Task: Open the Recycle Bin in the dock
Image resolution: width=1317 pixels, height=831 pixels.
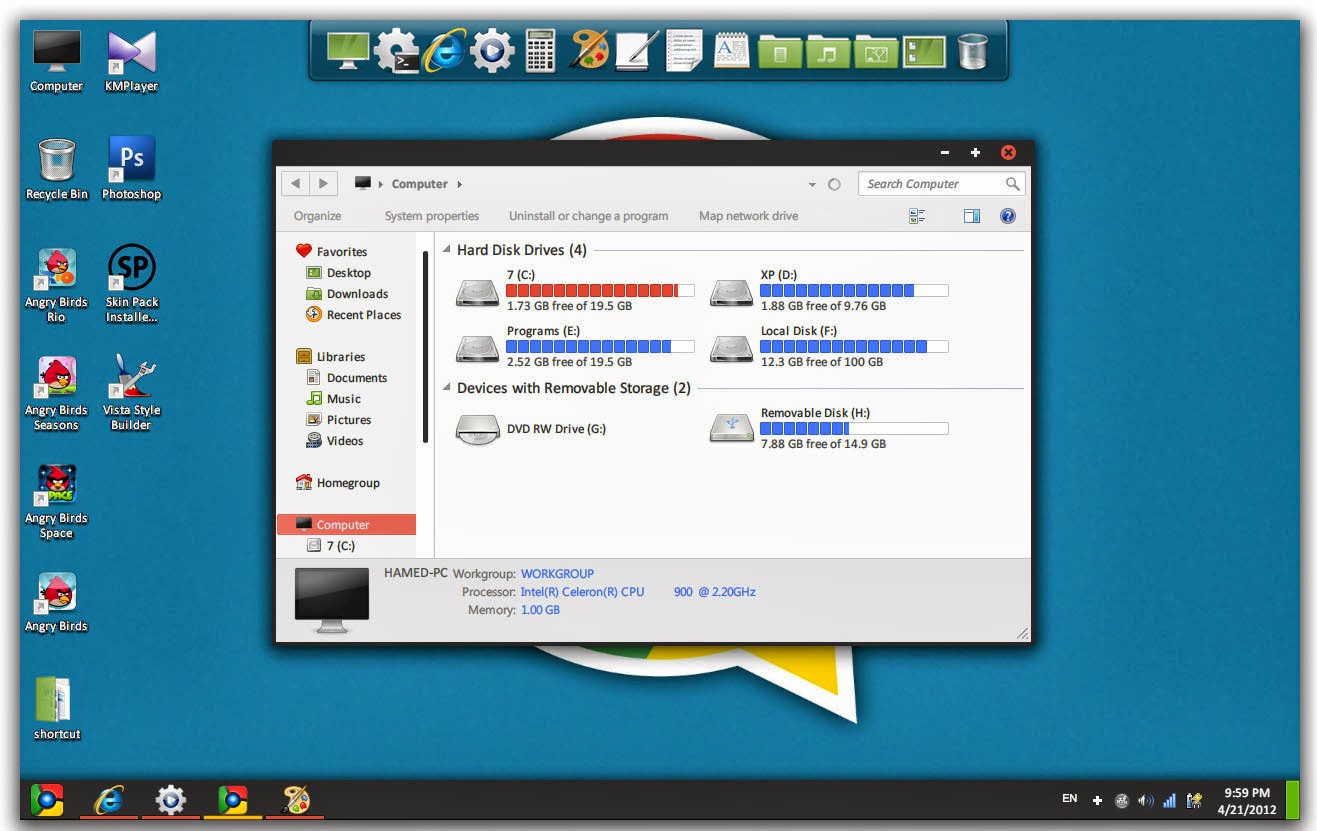Action: (x=972, y=51)
